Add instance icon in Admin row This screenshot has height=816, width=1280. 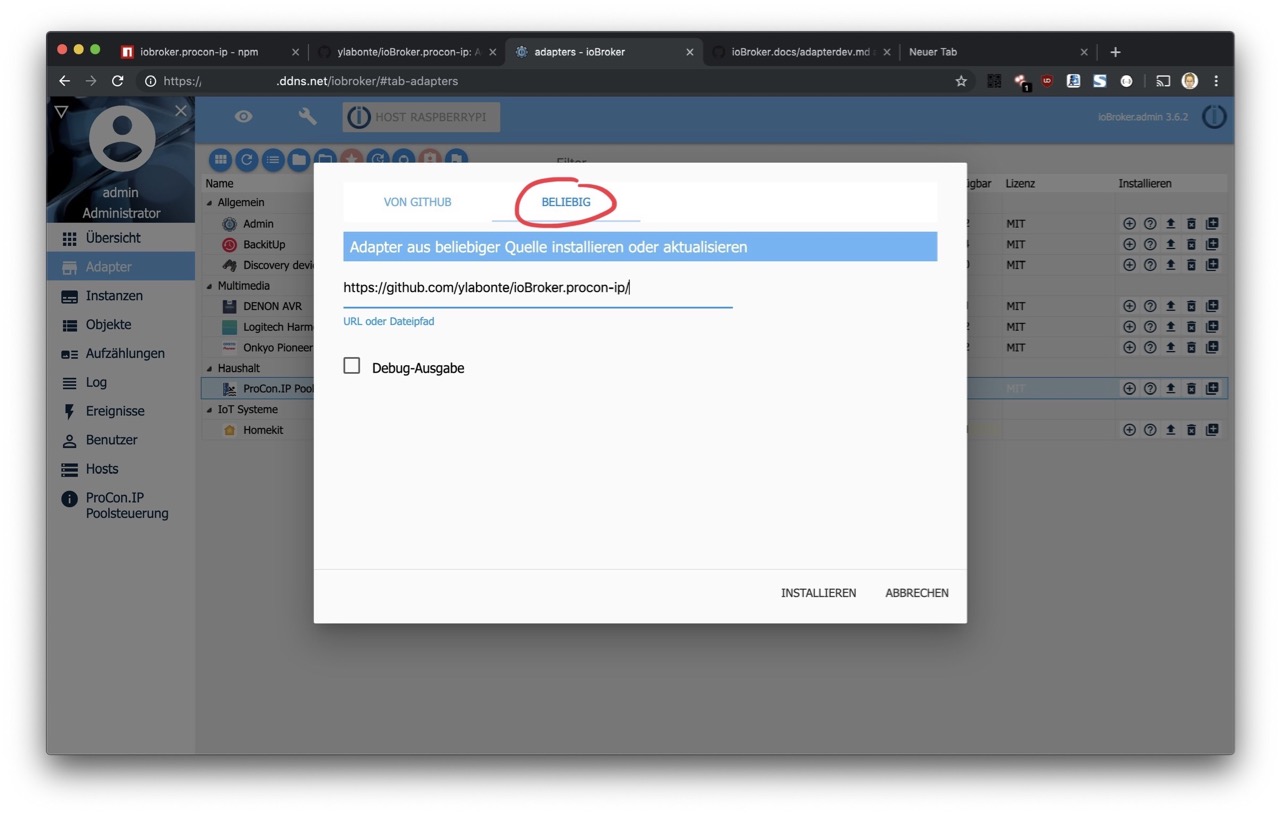coord(1129,224)
